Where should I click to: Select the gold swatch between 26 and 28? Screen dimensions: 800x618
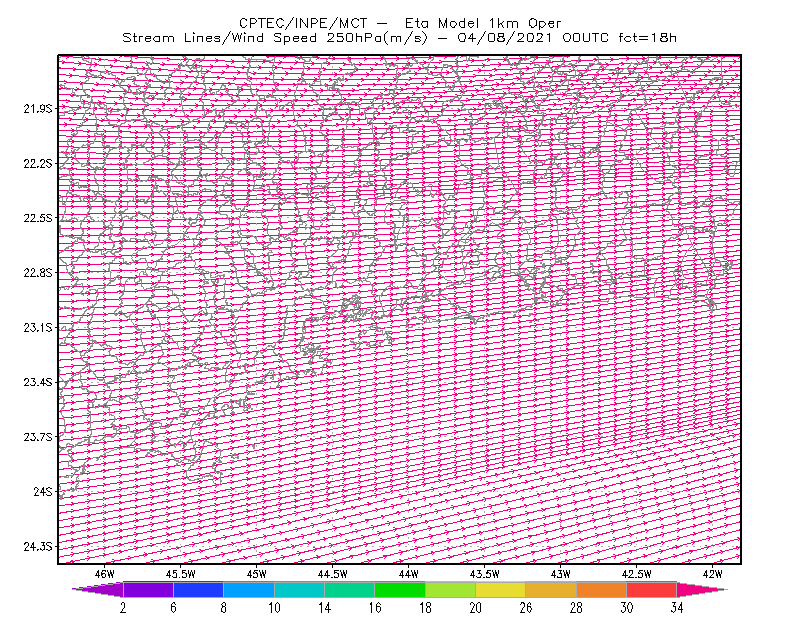coord(551,589)
